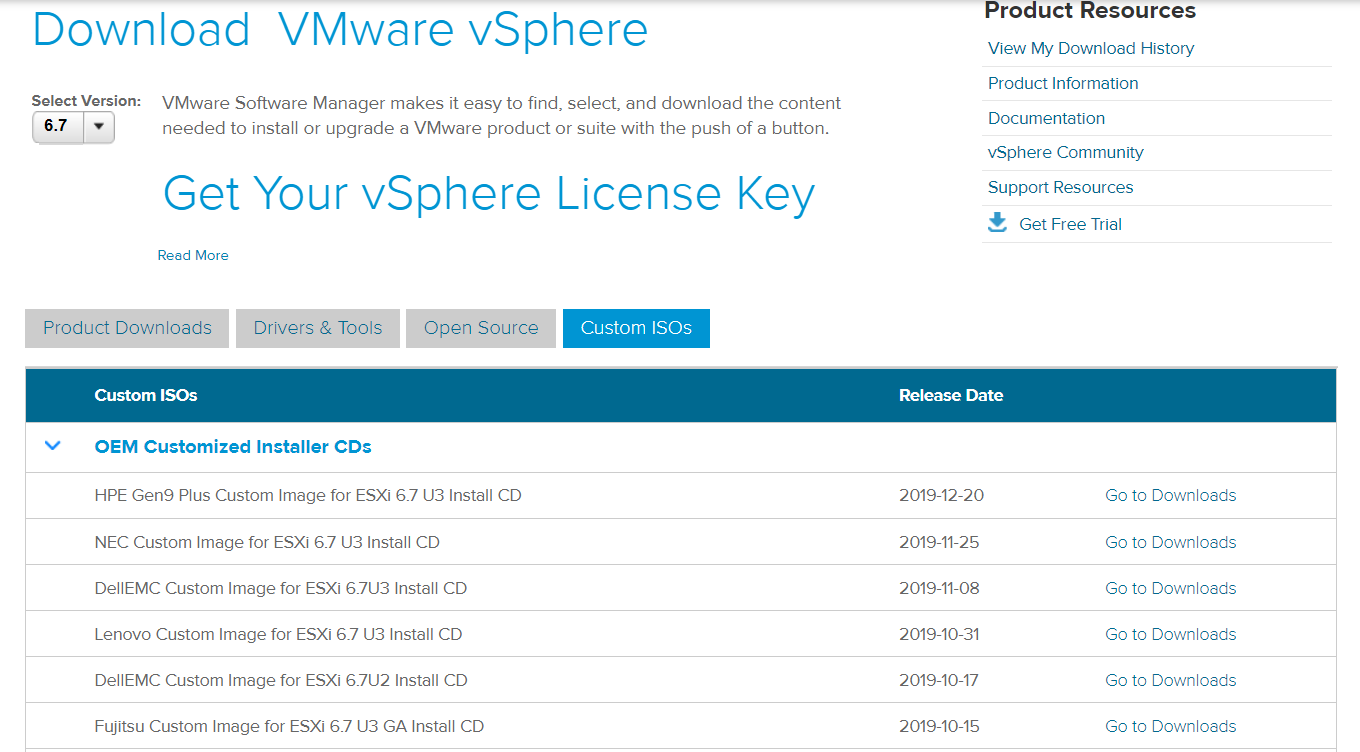
Task: Click the Get Free Trial link
Action: [x=1070, y=224]
